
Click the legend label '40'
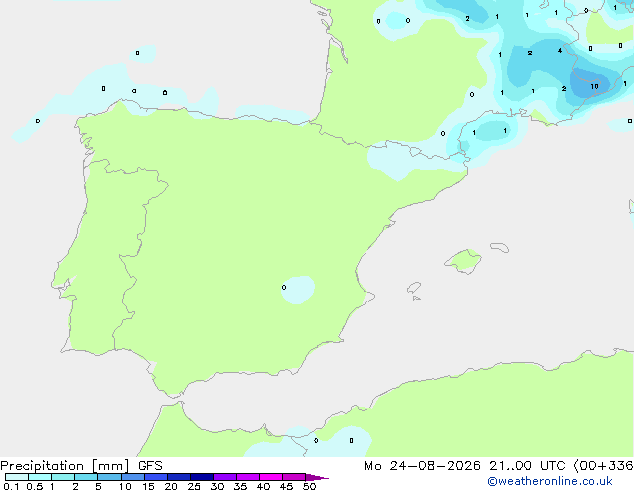pyautogui.click(x=263, y=486)
